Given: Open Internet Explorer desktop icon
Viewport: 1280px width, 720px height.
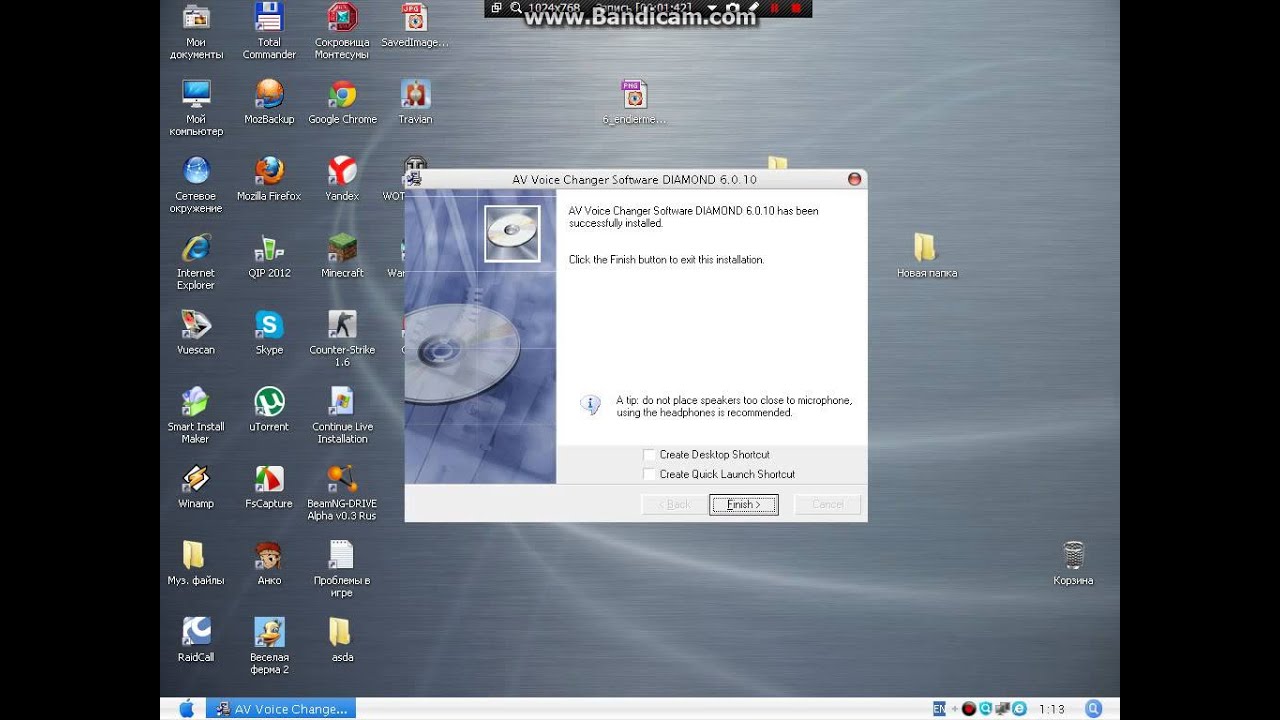Looking at the screenshot, I should 196,262.
